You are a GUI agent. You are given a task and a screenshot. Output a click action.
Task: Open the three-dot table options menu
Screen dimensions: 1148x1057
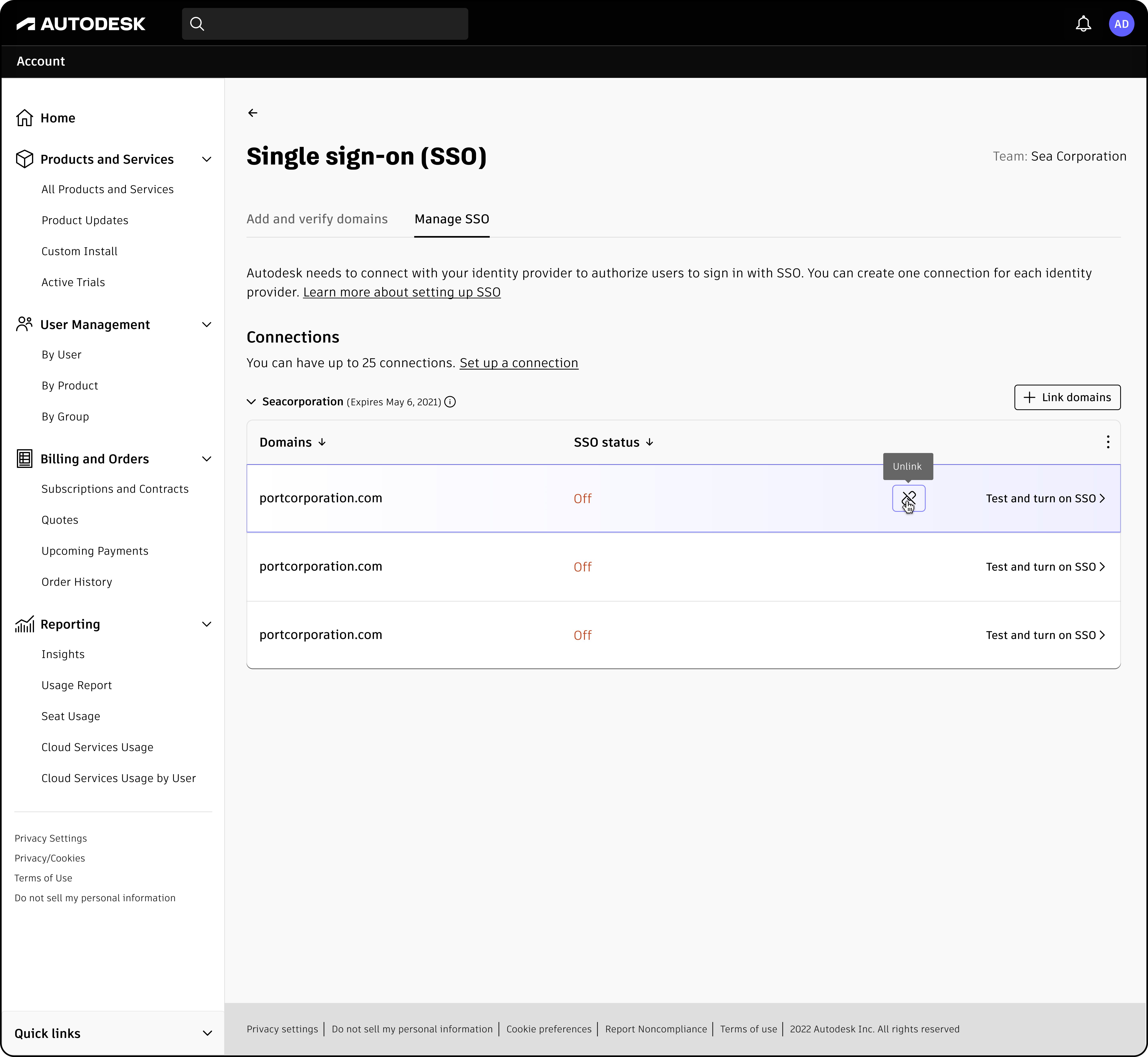coord(1108,442)
